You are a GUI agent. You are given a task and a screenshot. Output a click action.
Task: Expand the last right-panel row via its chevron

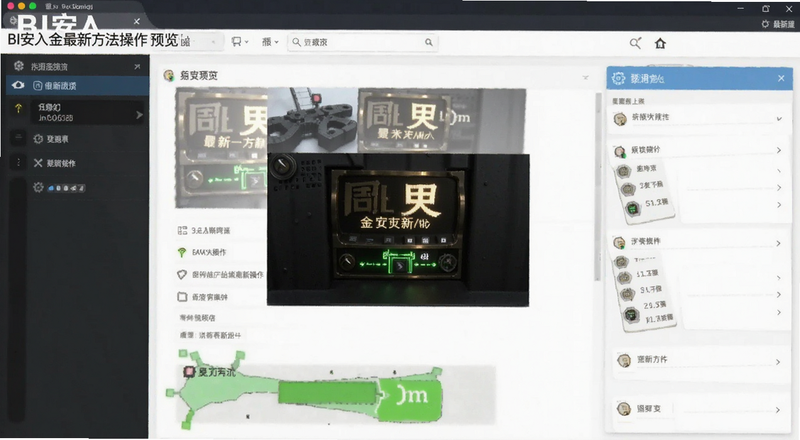[x=777, y=410]
